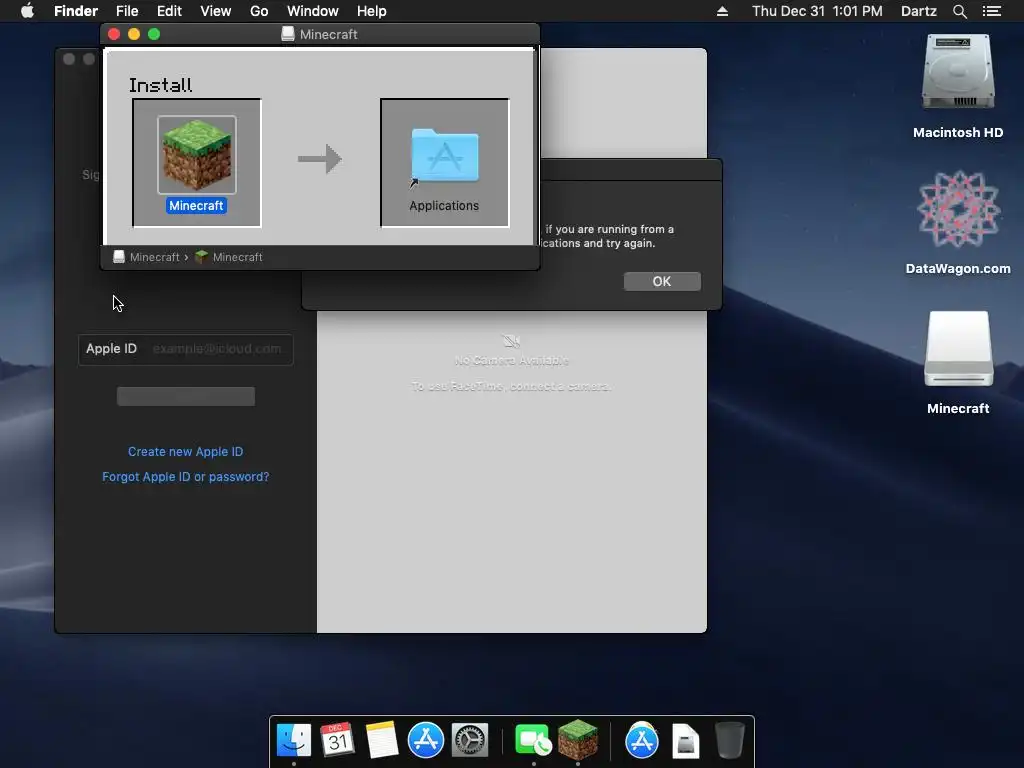Click the Applications folder shortcut in installer
Screen dimensions: 1024x768
tap(445, 156)
